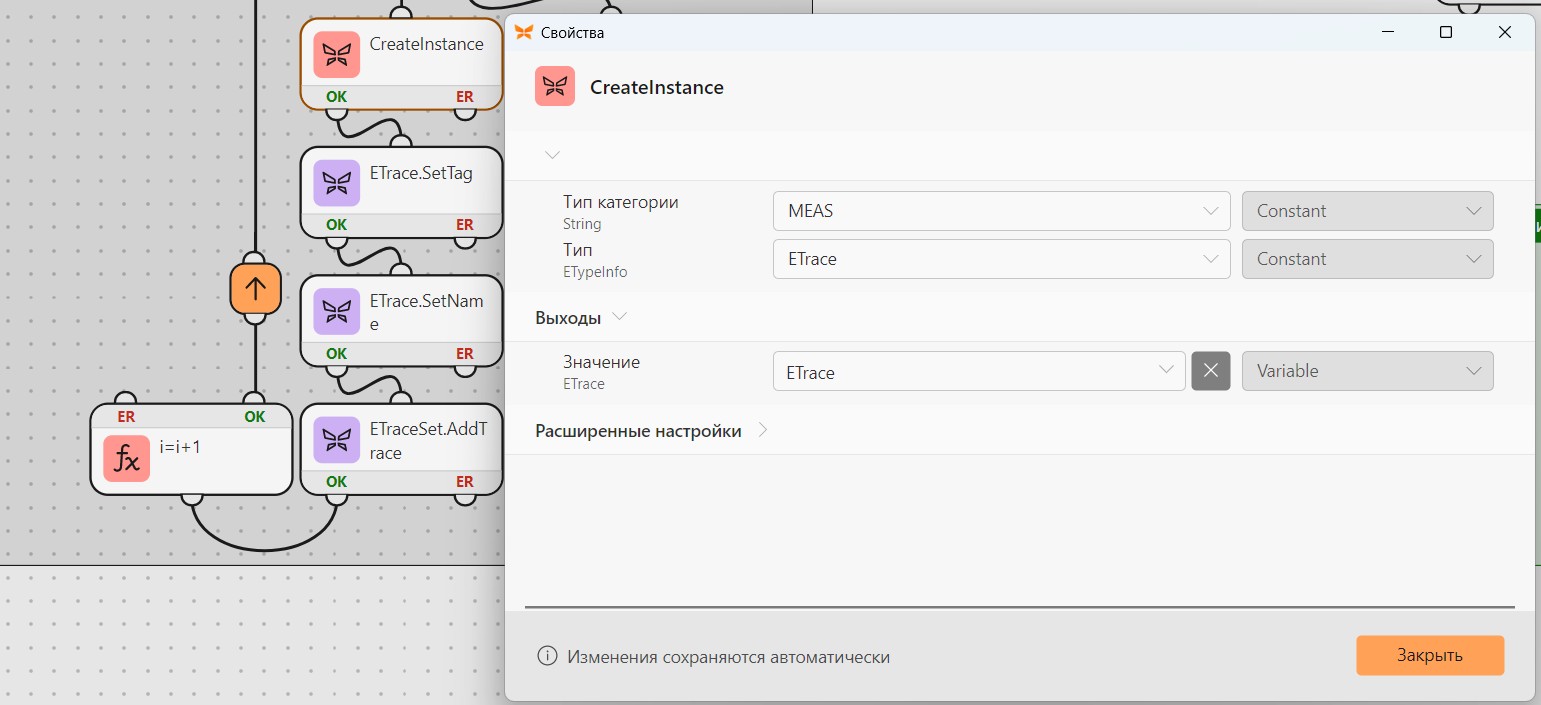Click the Закрыть button
The width and height of the screenshot is (1541, 705).
point(1430,655)
